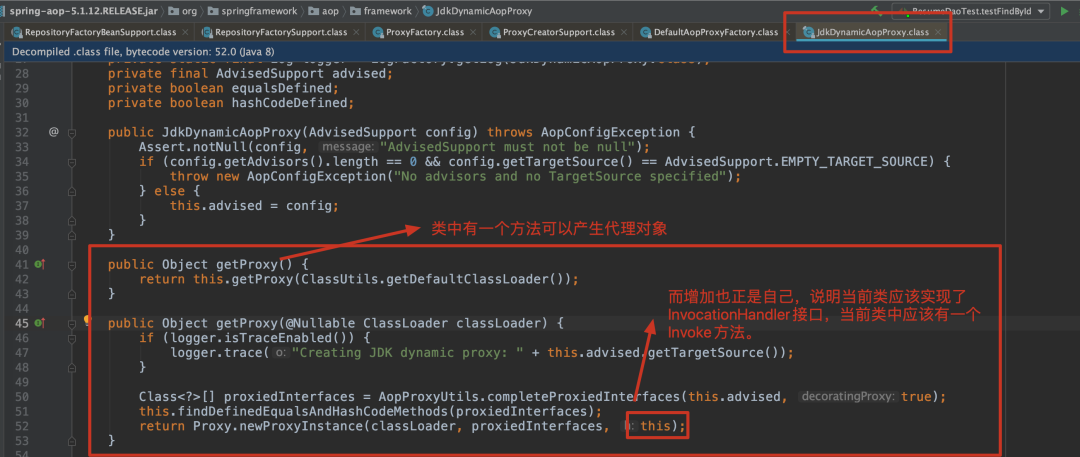
Task: Close the DefaultAopProxyFactory.class tab
Action: pyautogui.click(x=787, y=32)
